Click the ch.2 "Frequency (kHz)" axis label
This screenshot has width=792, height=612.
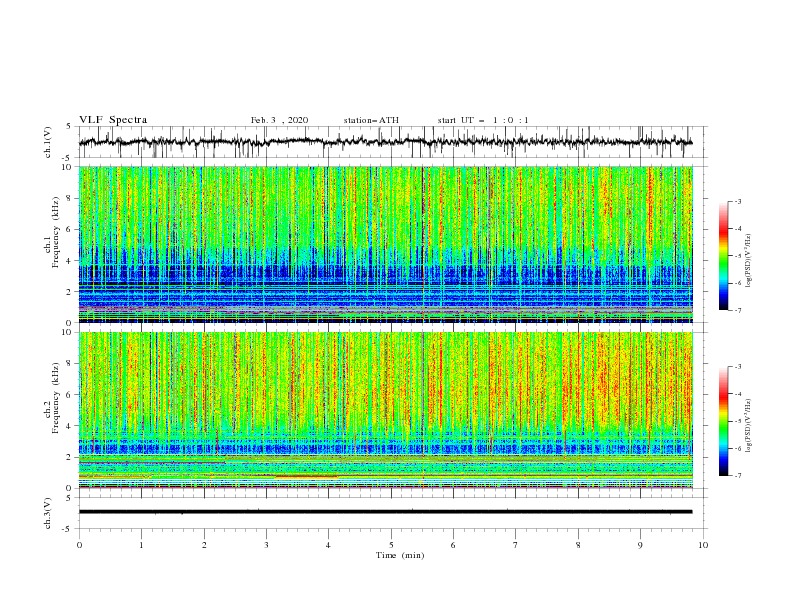coord(55,398)
